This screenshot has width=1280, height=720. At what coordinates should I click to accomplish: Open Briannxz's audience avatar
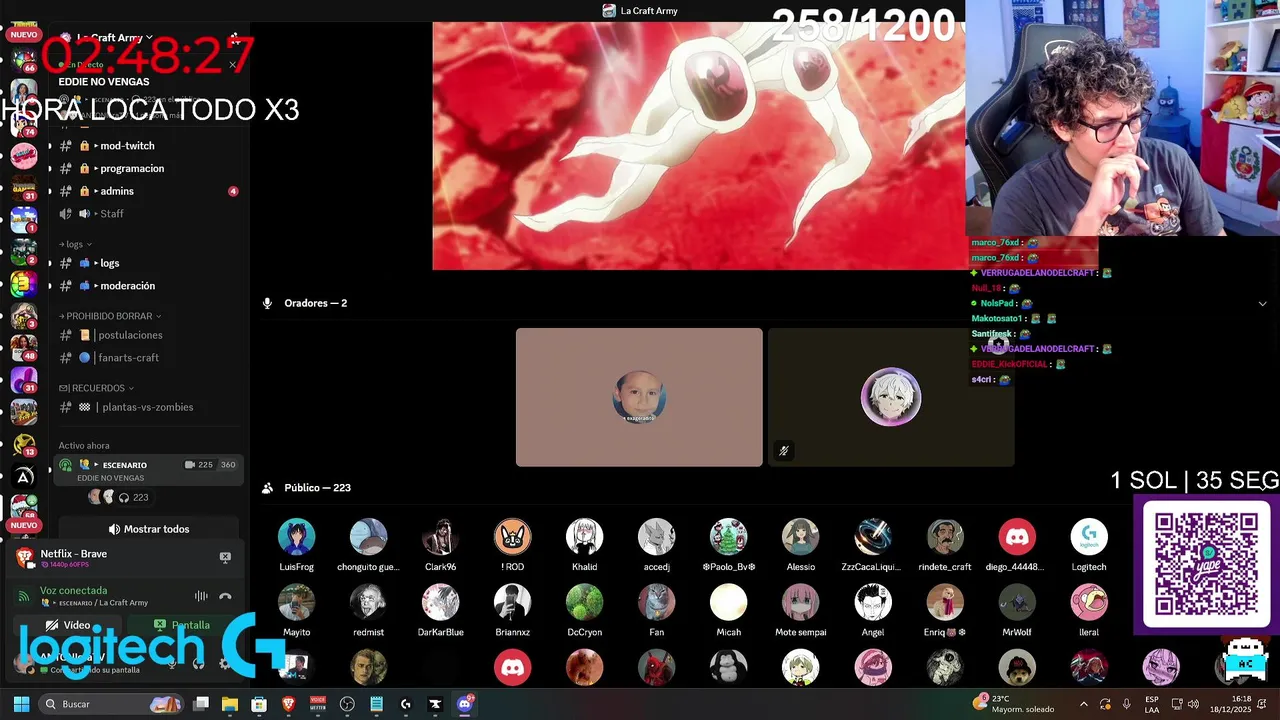512,603
